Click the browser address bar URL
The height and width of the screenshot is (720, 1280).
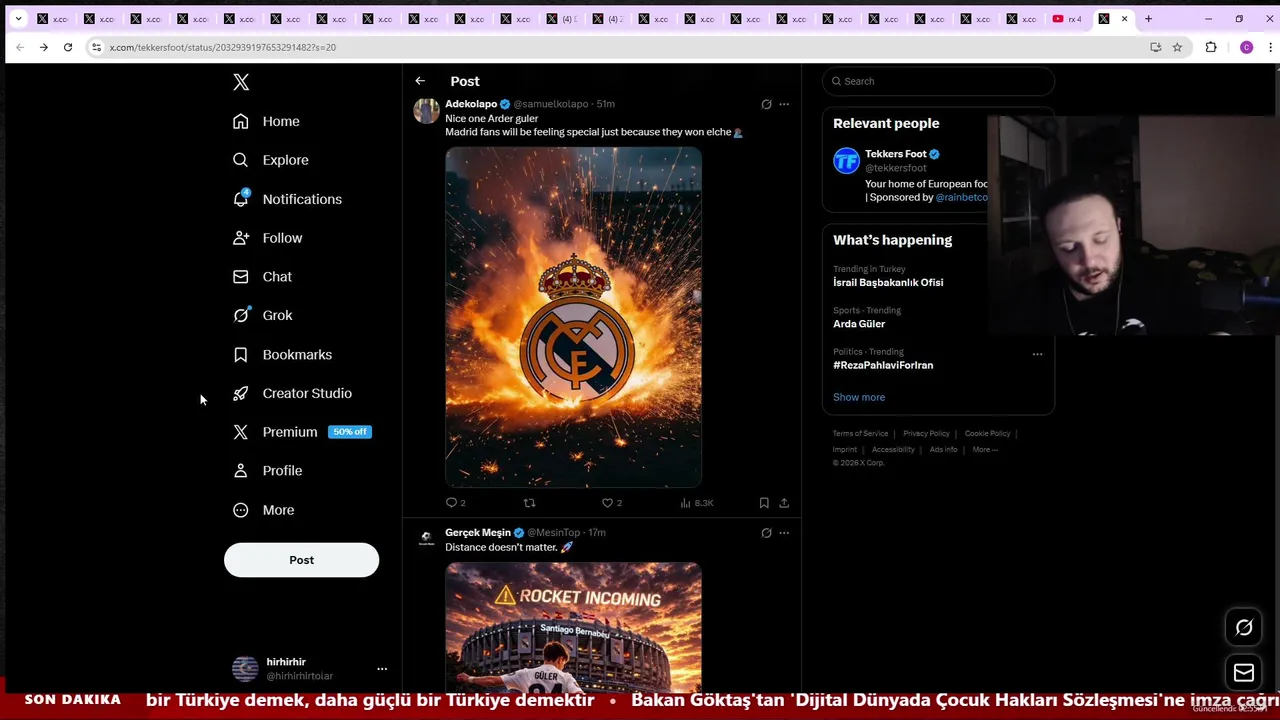tap(223, 47)
